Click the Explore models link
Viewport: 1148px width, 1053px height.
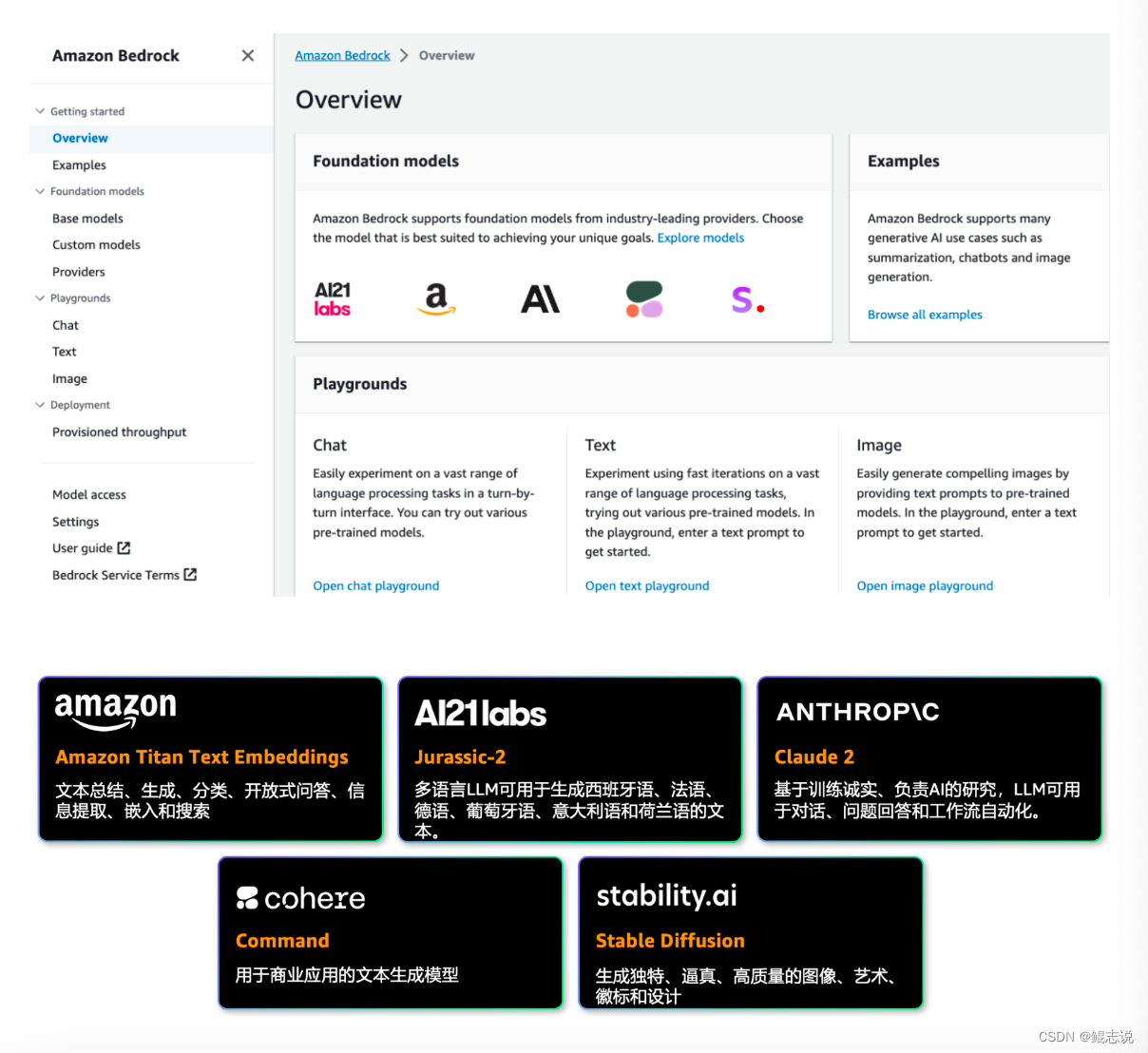700,238
